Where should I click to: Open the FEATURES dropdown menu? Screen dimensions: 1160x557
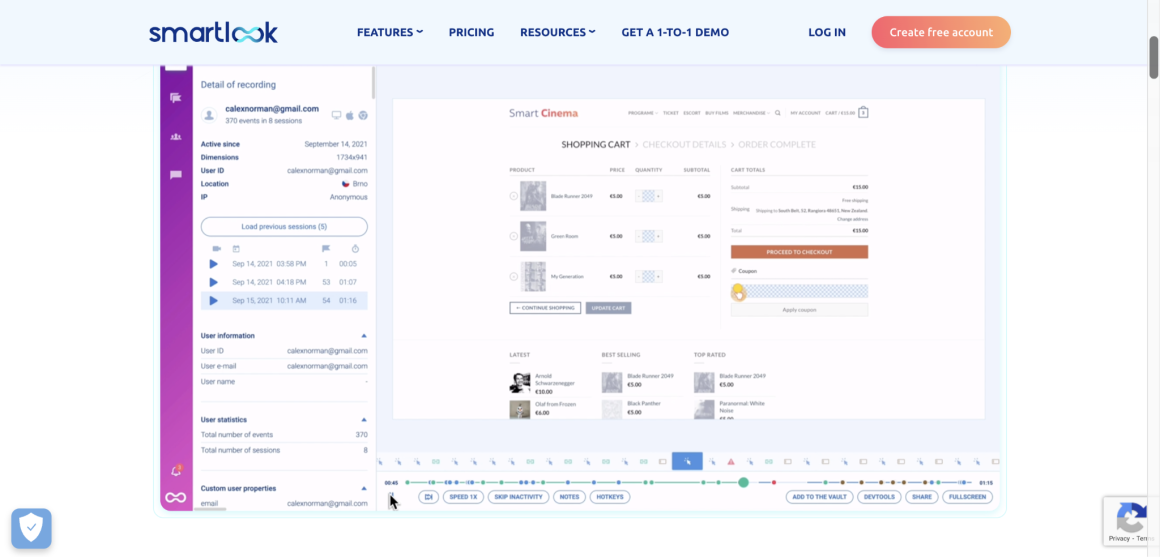(x=390, y=33)
